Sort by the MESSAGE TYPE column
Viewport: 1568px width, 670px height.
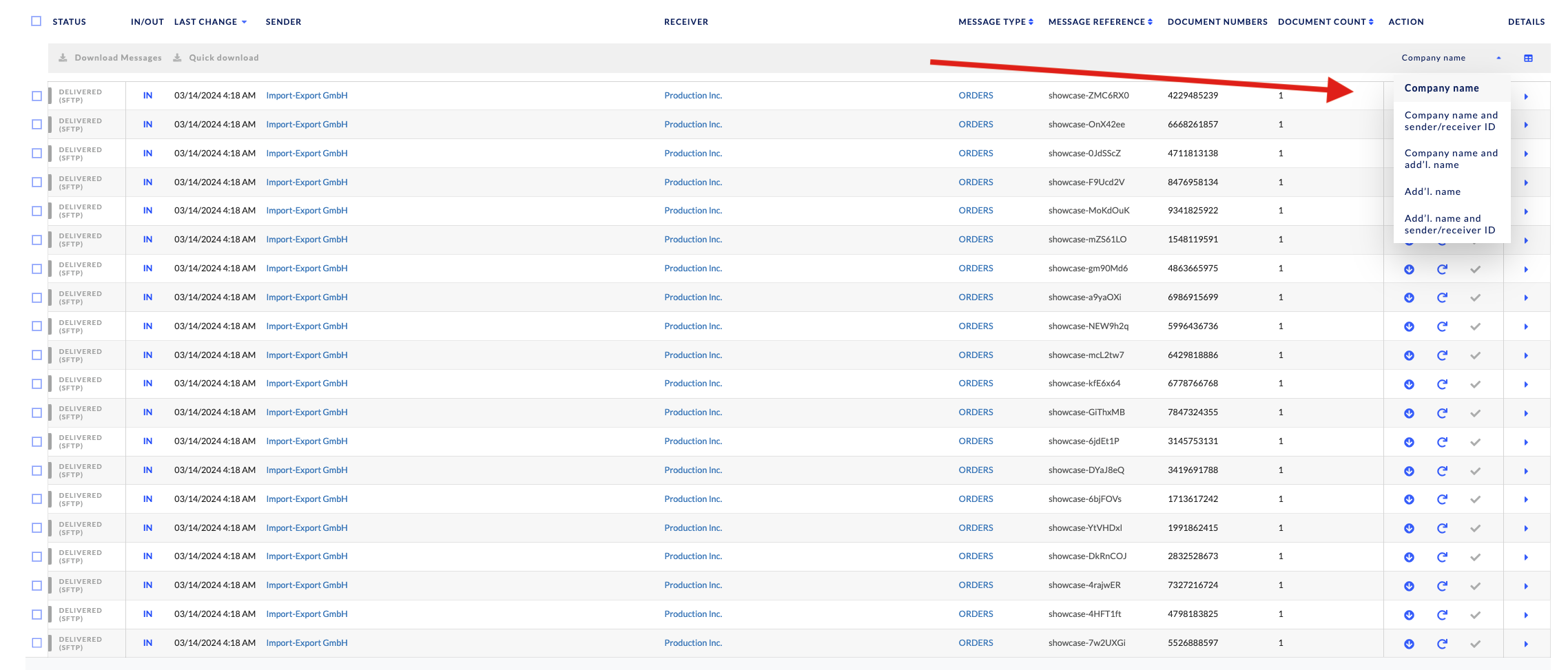(x=996, y=22)
